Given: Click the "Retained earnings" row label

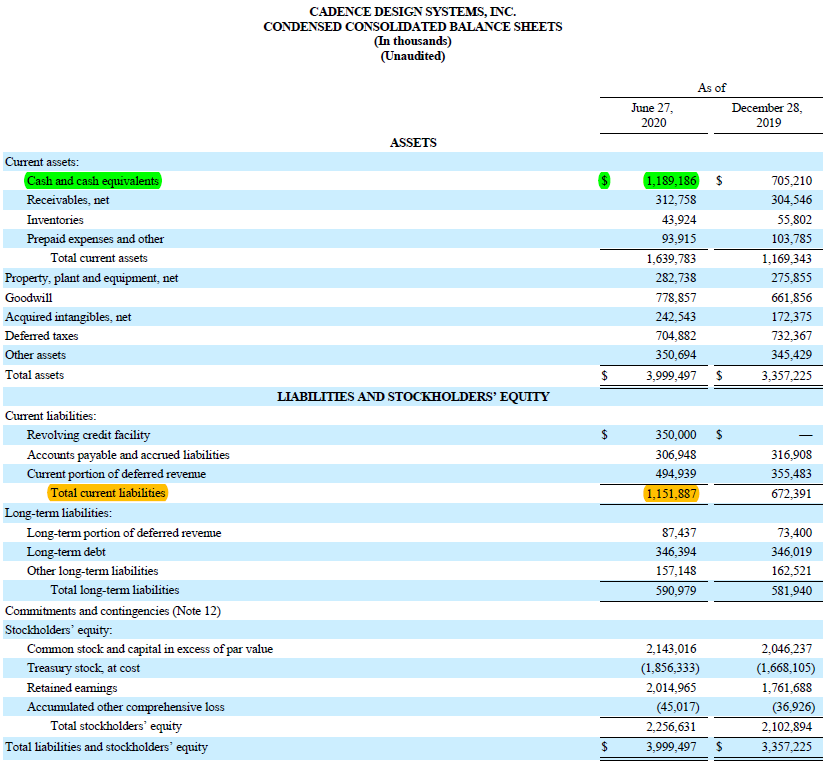Looking at the screenshot, I should click(72, 688).
